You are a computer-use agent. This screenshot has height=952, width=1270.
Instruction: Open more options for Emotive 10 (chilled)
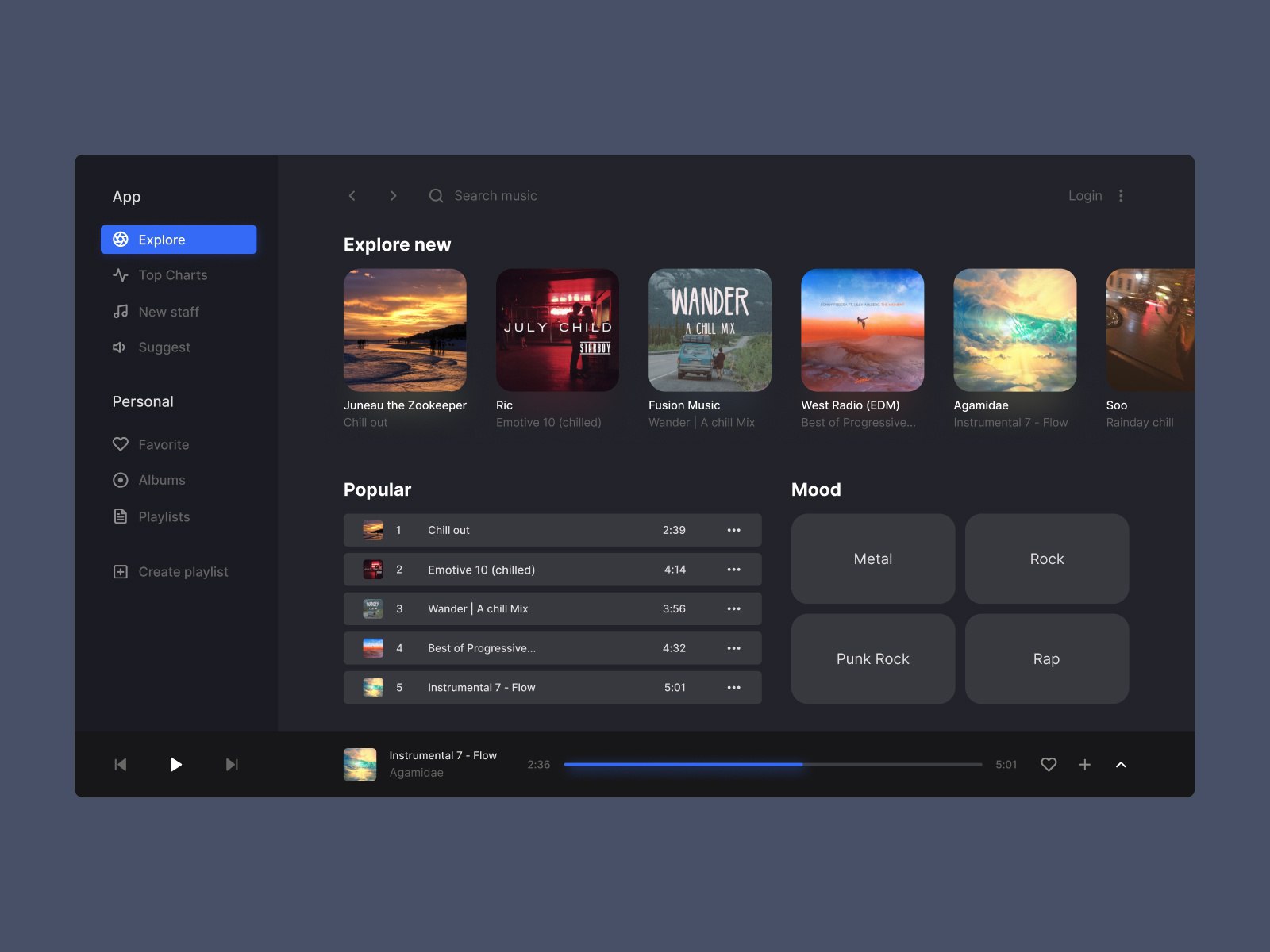click(x=733, y=570)
